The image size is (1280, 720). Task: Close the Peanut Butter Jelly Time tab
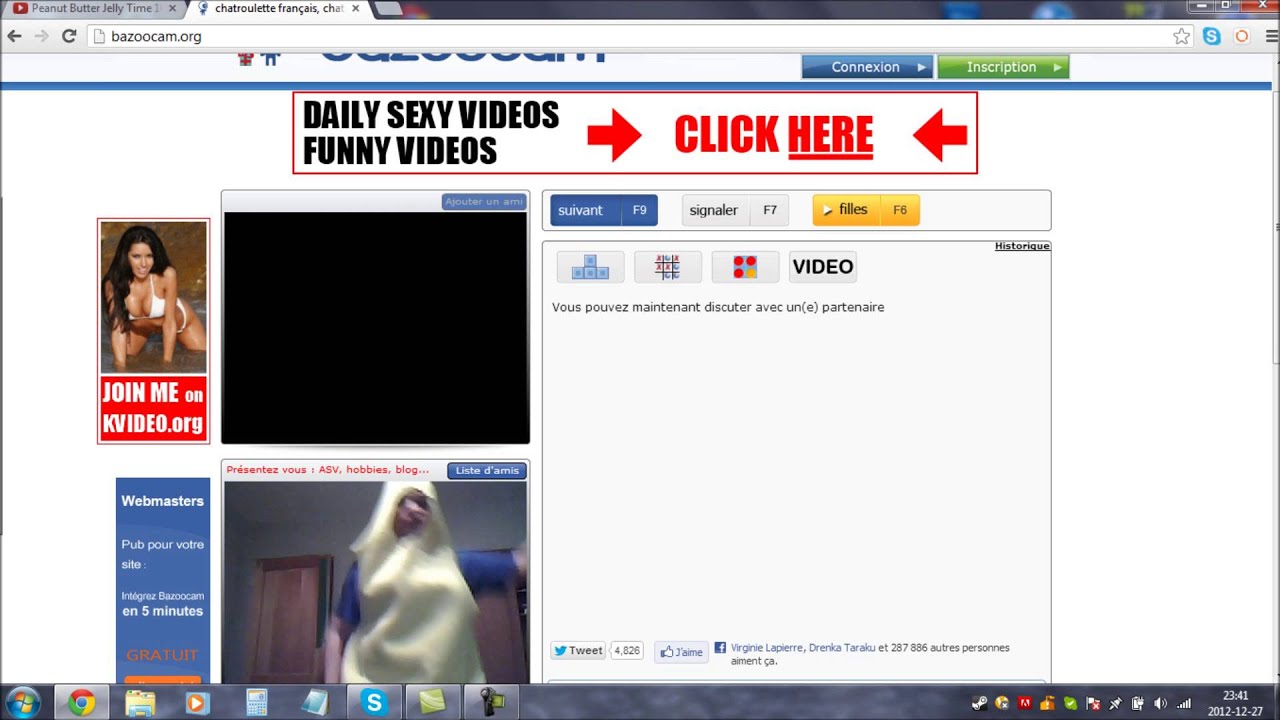[x=172, y=8]
